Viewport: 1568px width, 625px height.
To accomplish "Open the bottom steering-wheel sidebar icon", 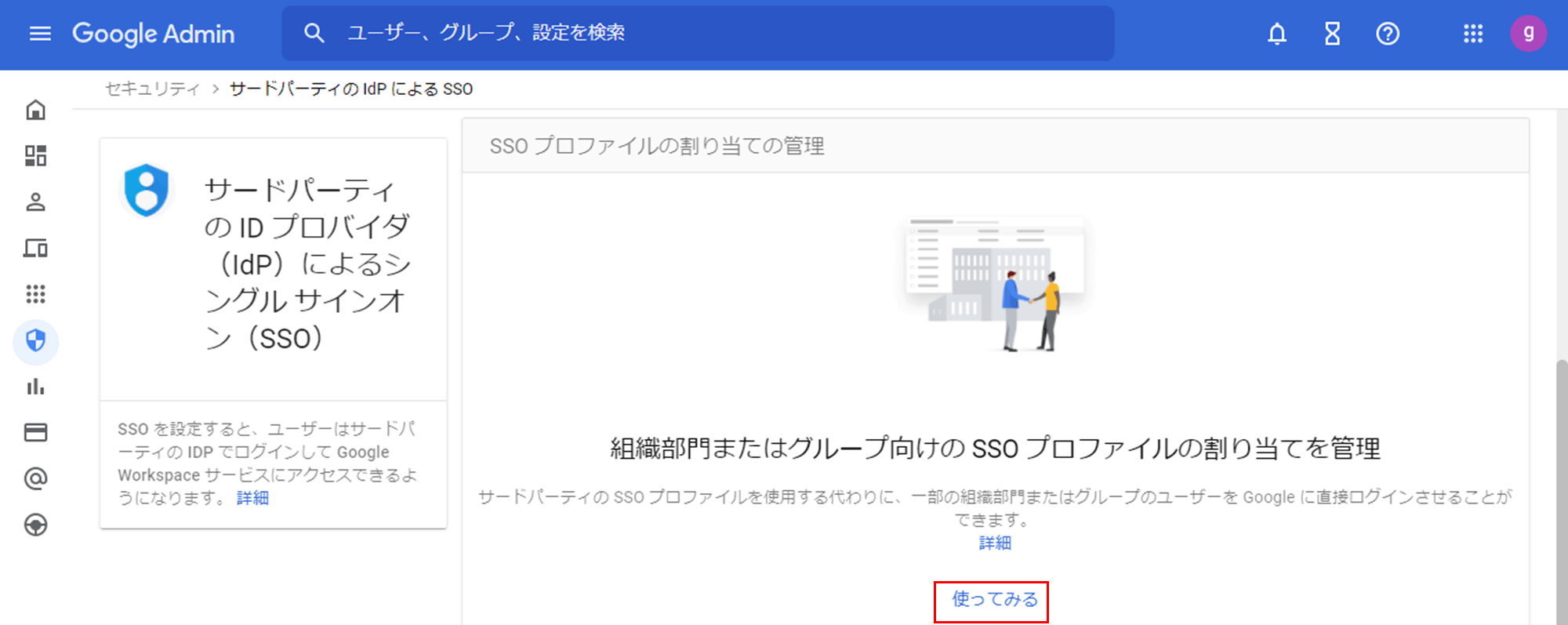I will coord(36,525).
